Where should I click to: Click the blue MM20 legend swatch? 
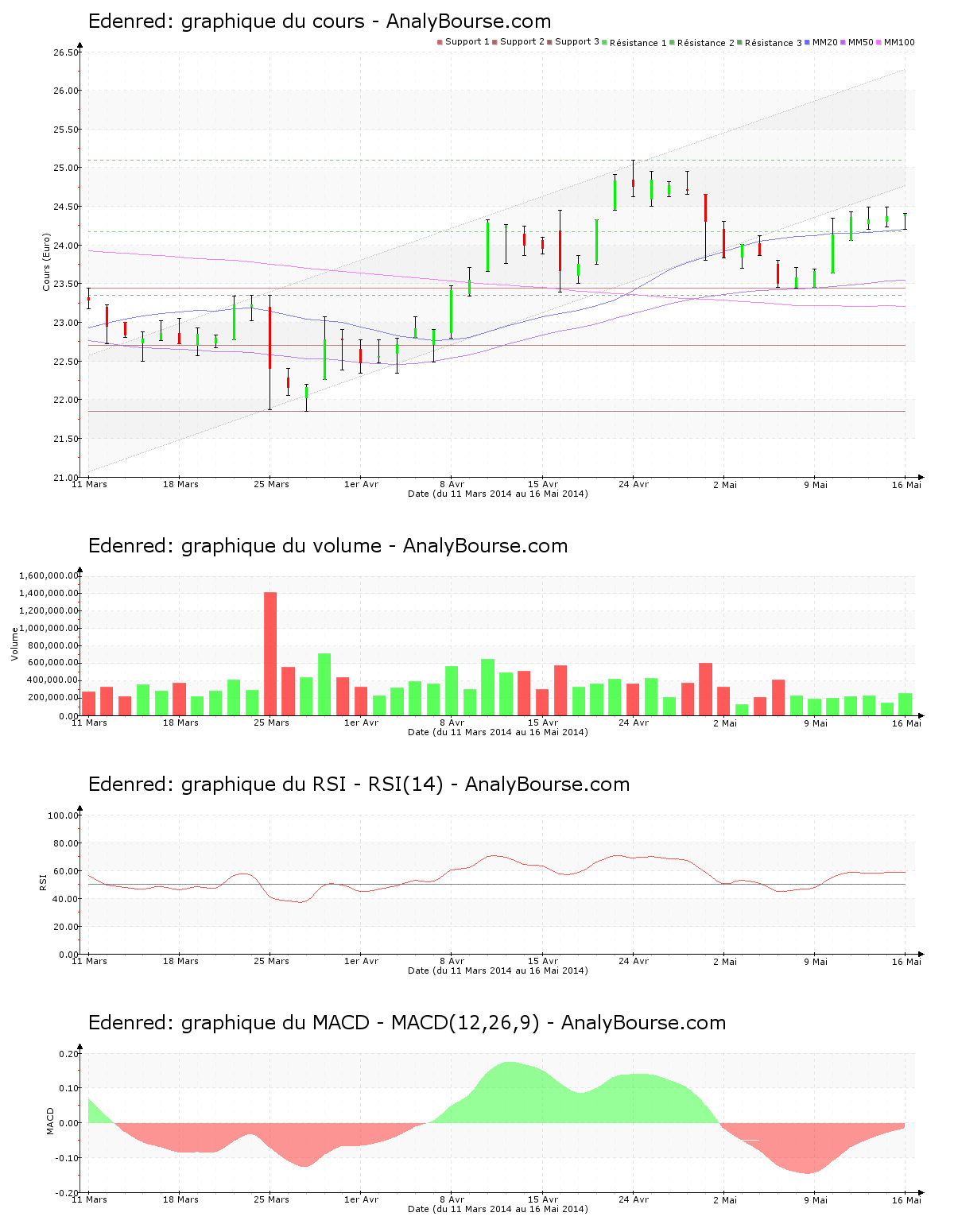(x=808, y=42)
